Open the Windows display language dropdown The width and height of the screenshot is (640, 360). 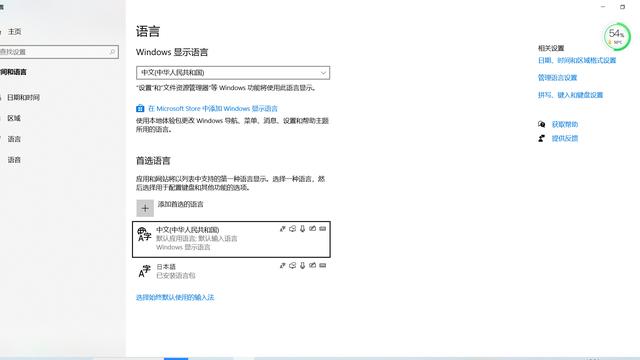point(233,73)
